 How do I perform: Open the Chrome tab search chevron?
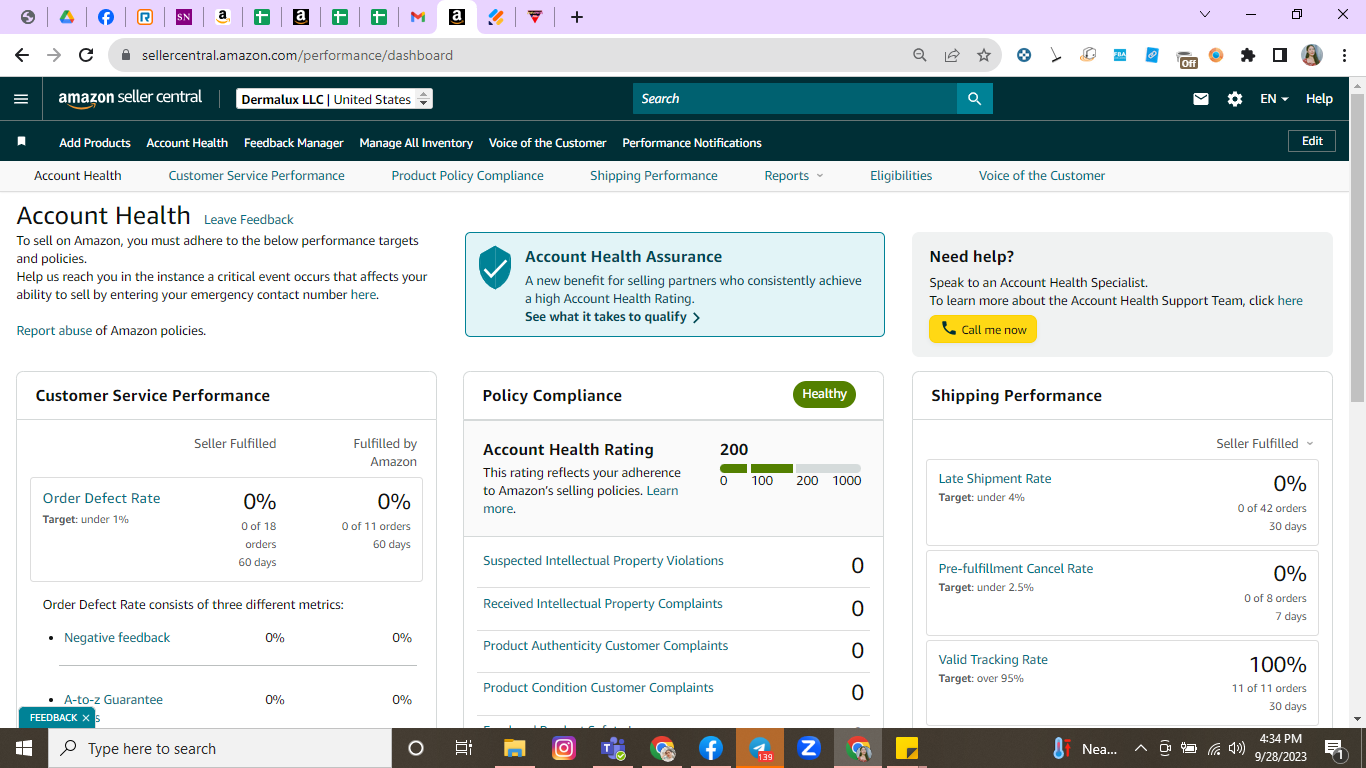[x=1205, y=15]
